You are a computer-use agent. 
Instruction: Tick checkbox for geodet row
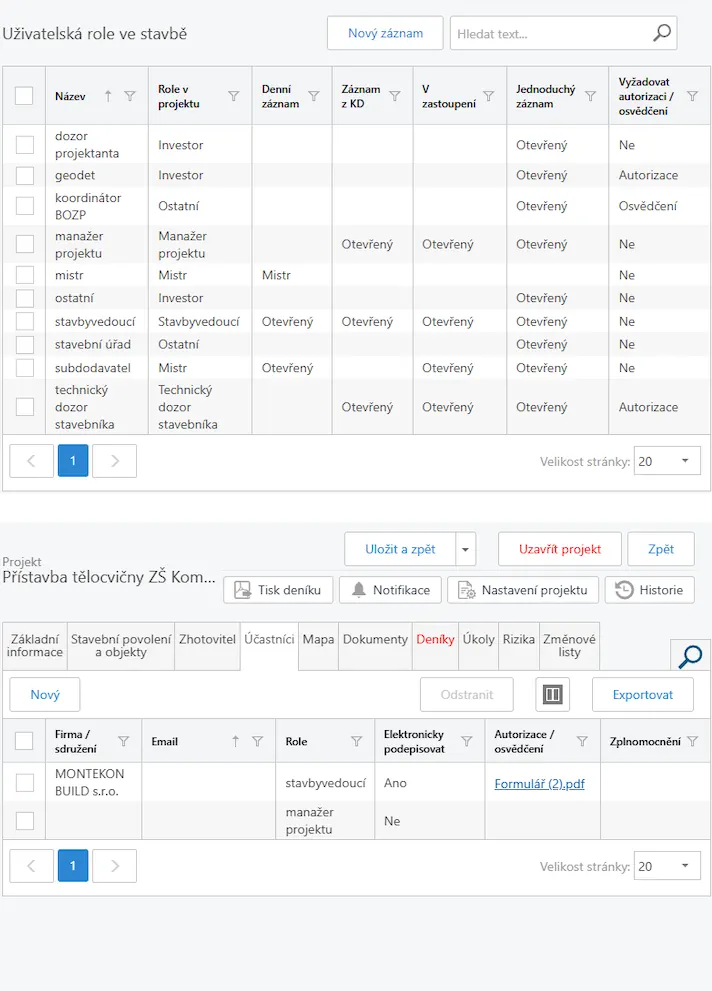[x=25, y=176]
